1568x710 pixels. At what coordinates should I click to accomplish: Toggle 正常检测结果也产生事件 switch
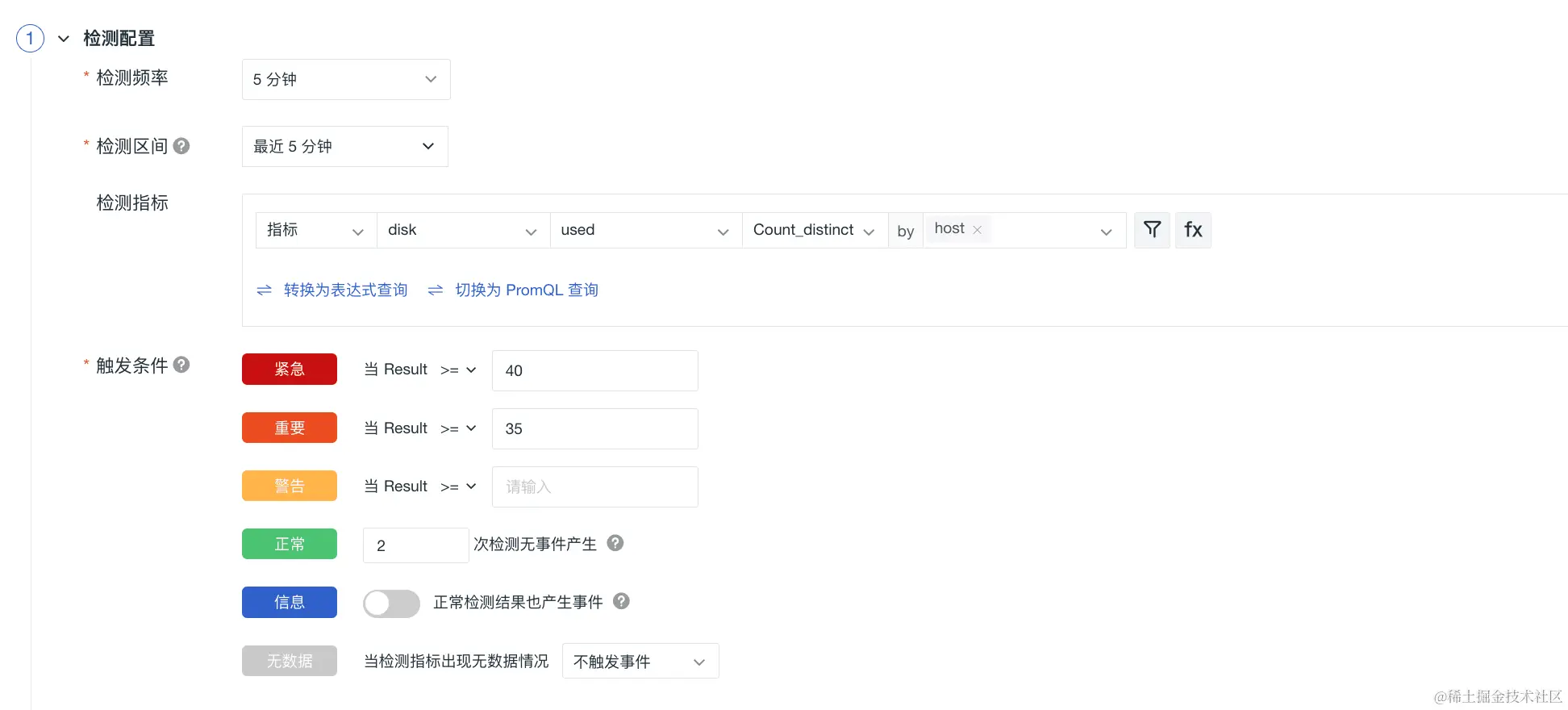[391, 603]
